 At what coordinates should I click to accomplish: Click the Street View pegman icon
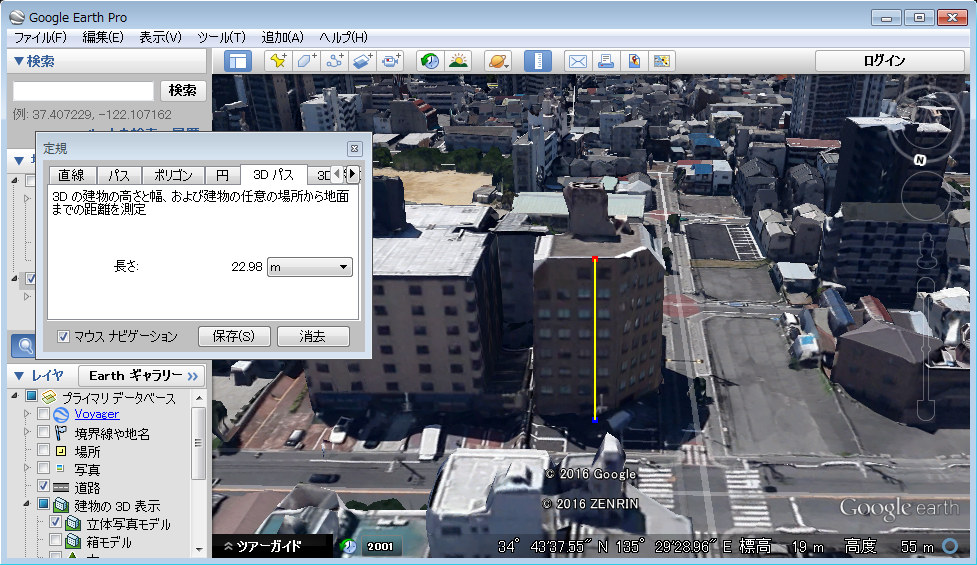point(927,250)
